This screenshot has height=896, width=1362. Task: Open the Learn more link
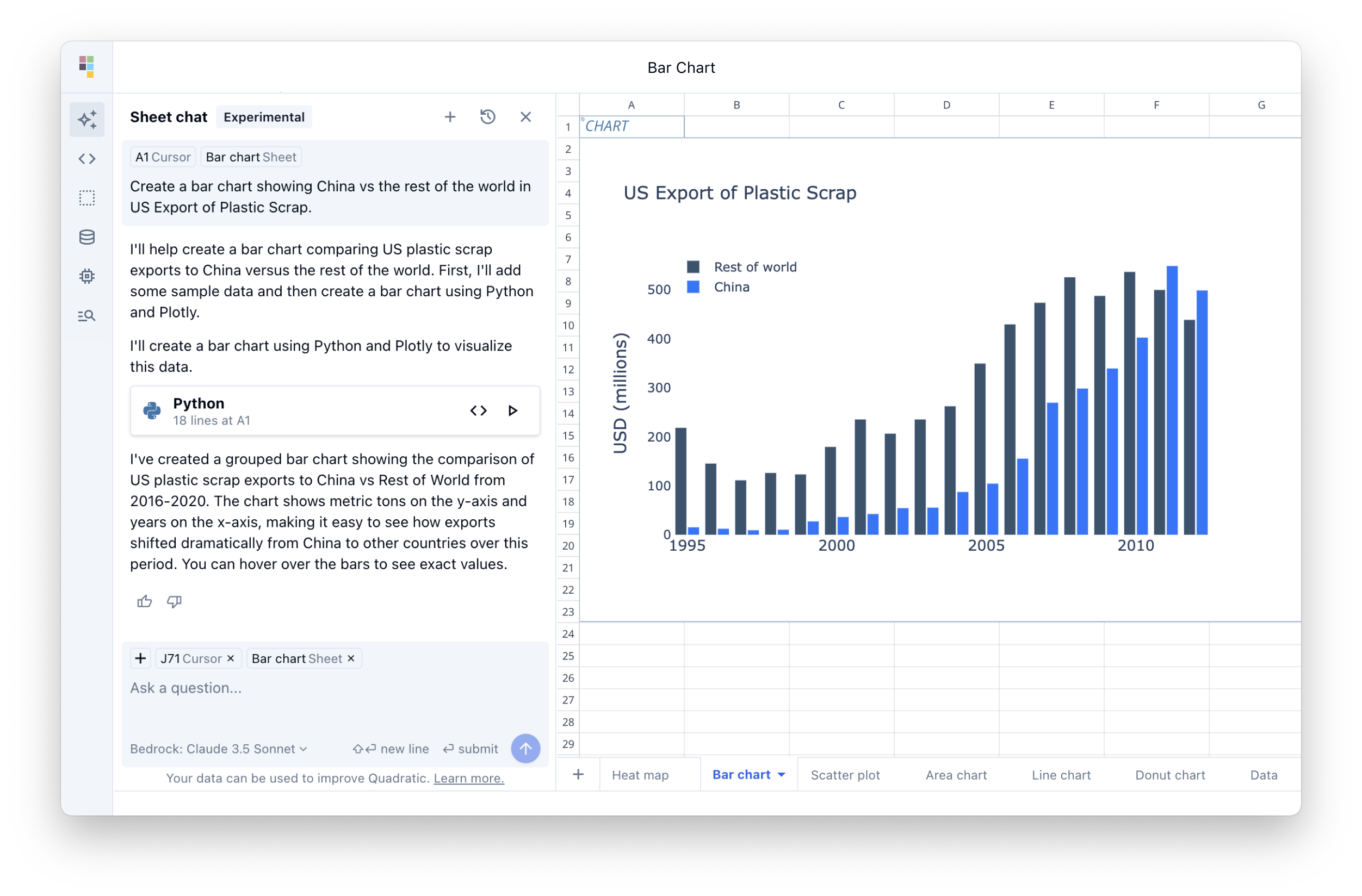[468, 778]
